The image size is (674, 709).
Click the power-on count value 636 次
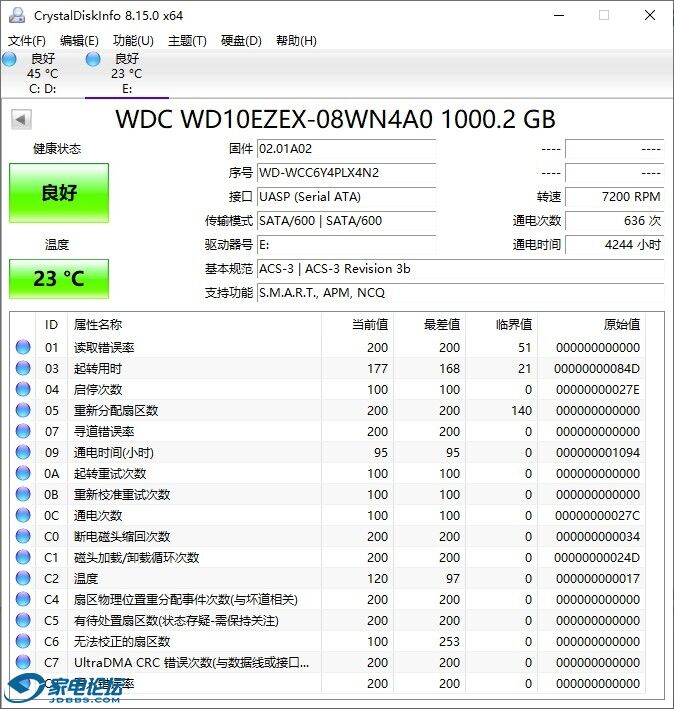[x=614, y=221]
